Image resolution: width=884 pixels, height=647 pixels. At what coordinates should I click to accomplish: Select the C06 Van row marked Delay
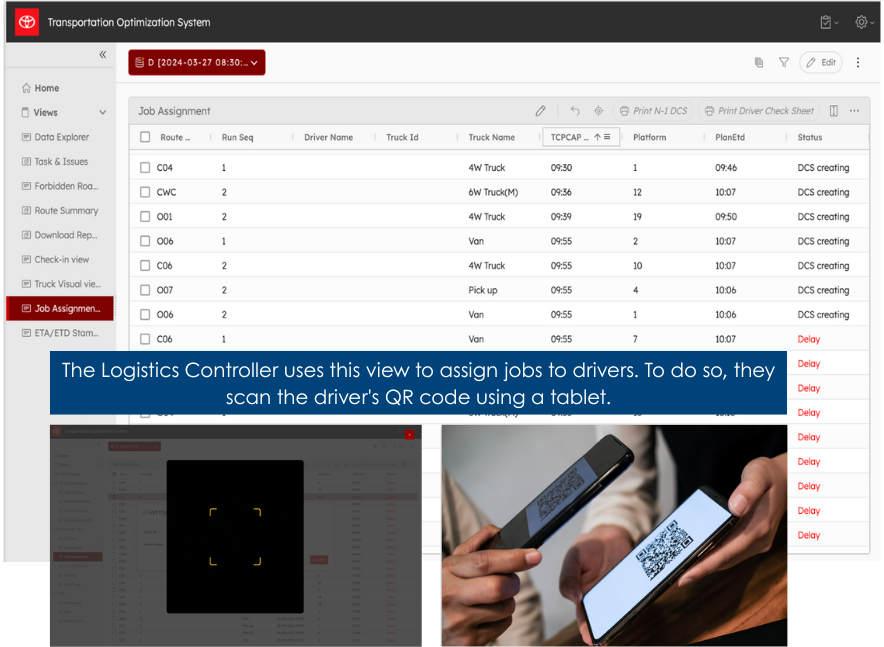145,339
